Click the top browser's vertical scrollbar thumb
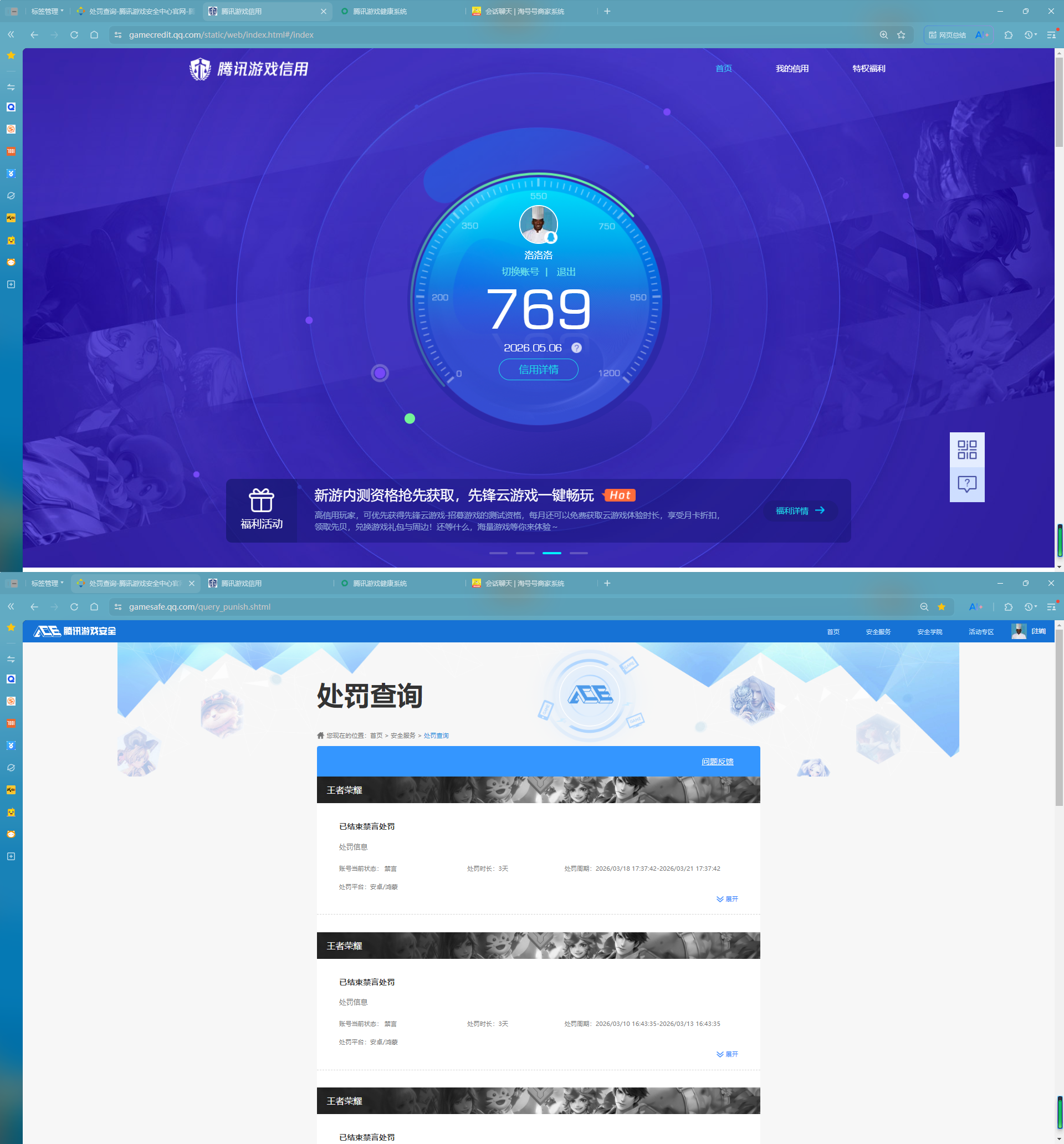Image resolution: width=1064 pixels, height=1144 pixels. [1059, 103]
